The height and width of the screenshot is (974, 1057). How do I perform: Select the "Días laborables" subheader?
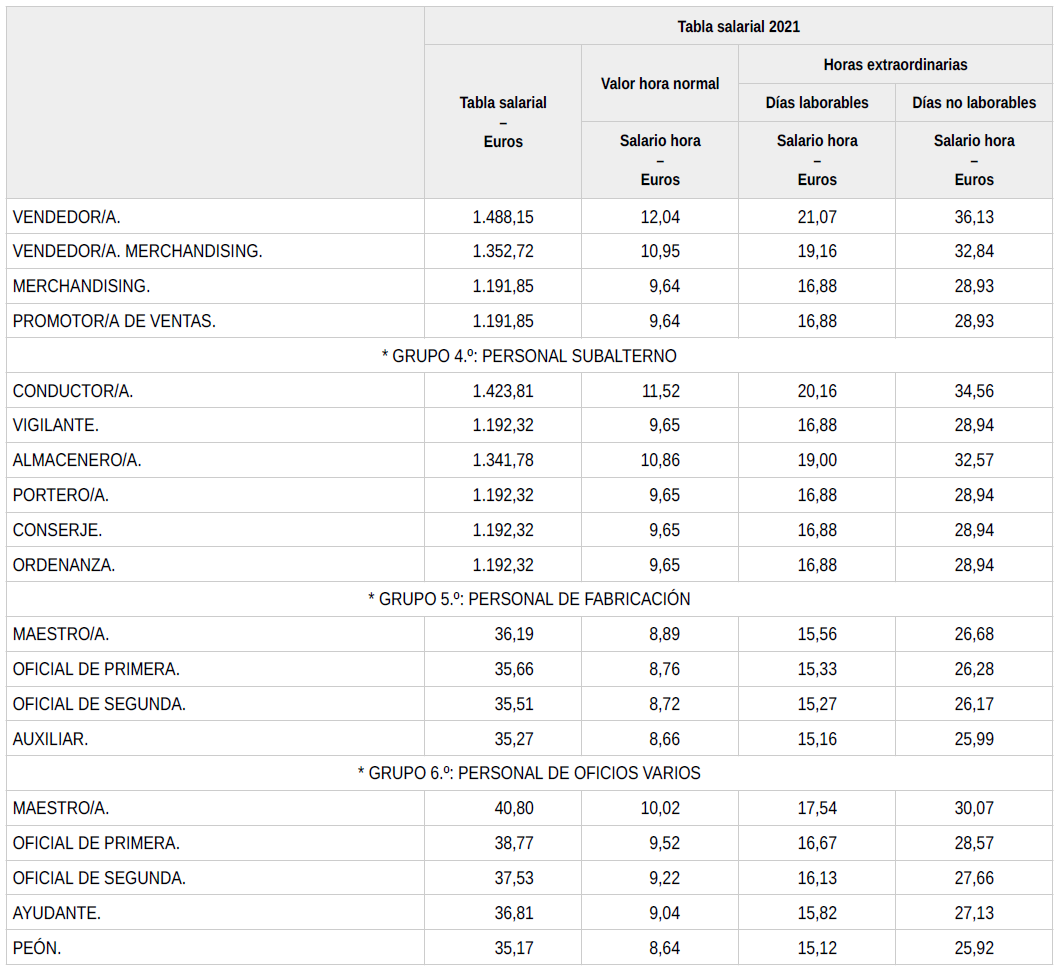point(817,103)
